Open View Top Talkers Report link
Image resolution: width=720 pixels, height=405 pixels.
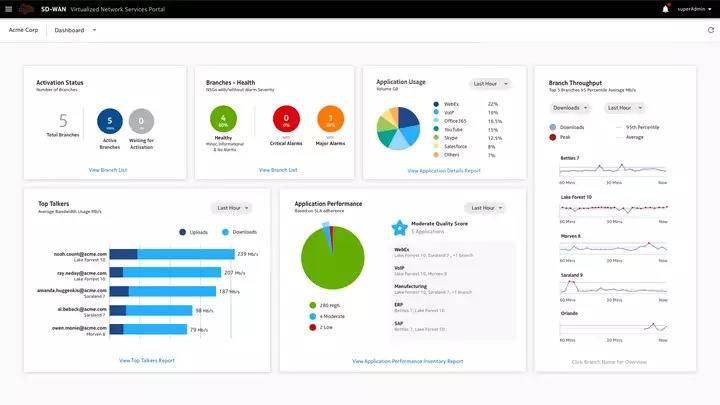pyautogui.click(x=147, y=360)
